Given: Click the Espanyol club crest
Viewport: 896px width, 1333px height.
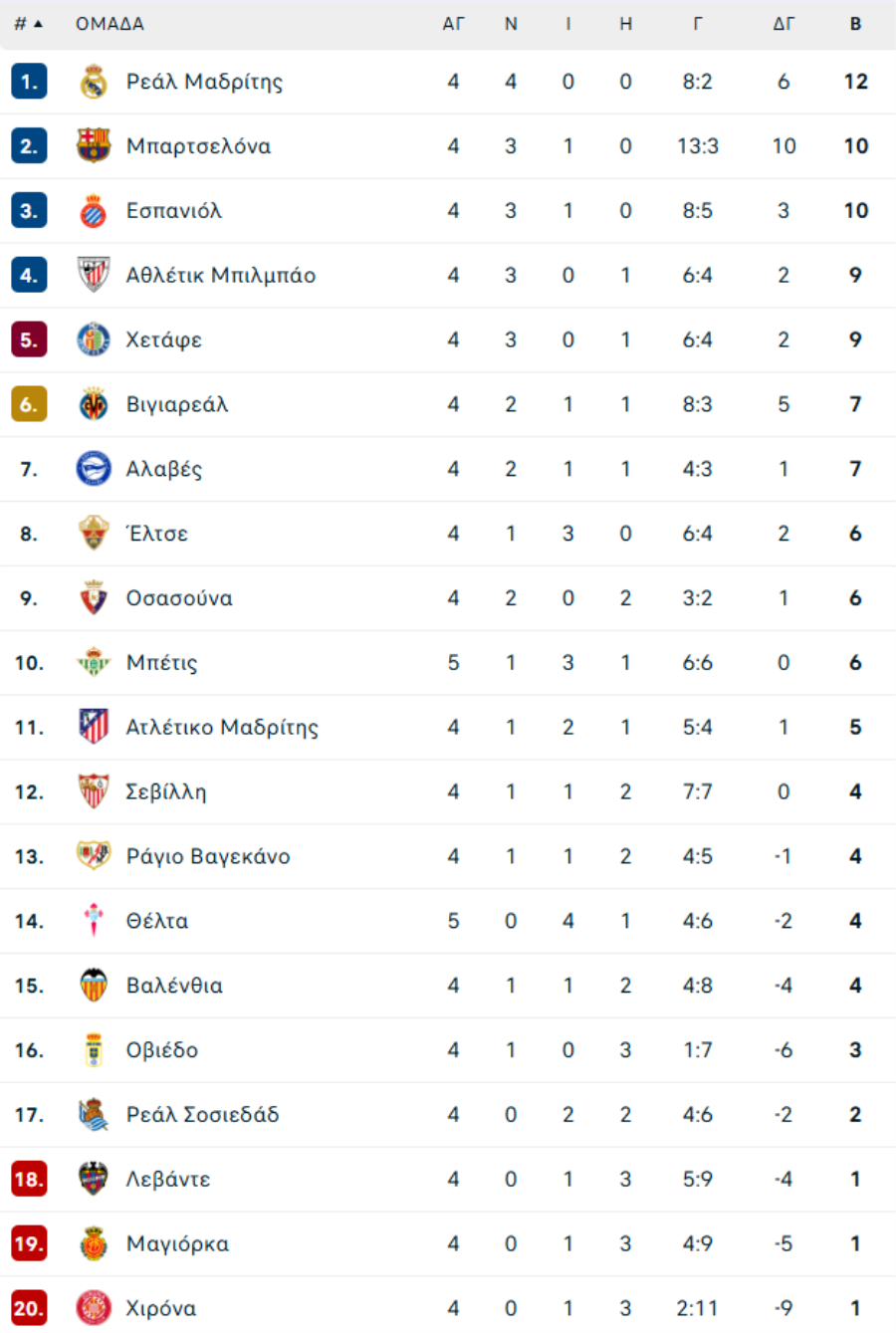Looking at the screenshot, I should (x=94, y=211).
